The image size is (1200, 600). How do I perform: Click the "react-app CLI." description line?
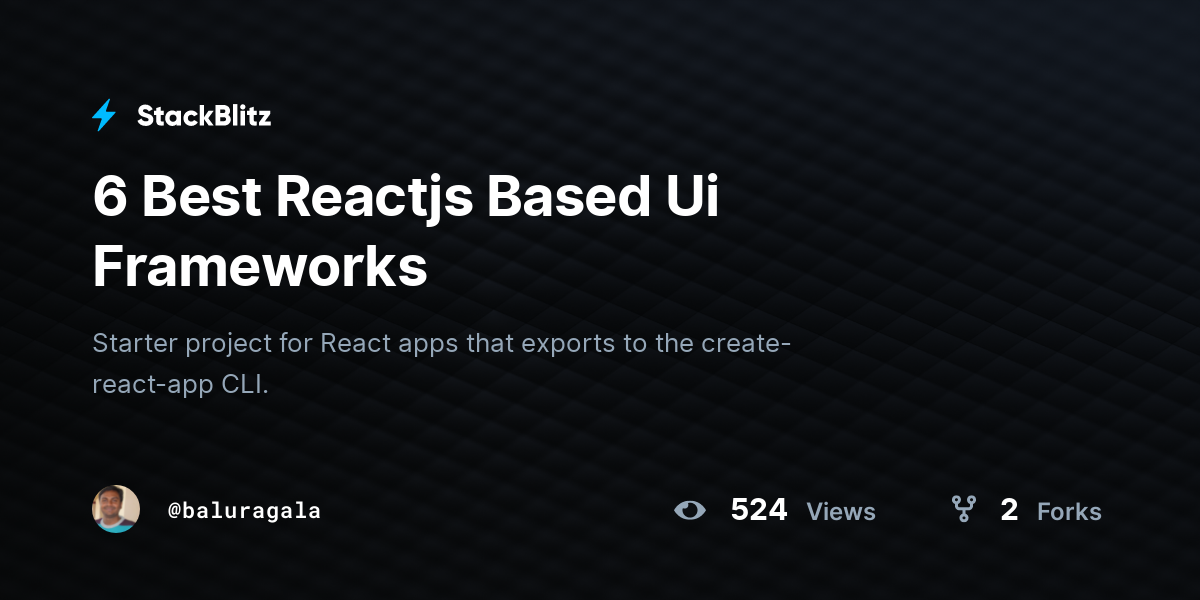(181, 386)
